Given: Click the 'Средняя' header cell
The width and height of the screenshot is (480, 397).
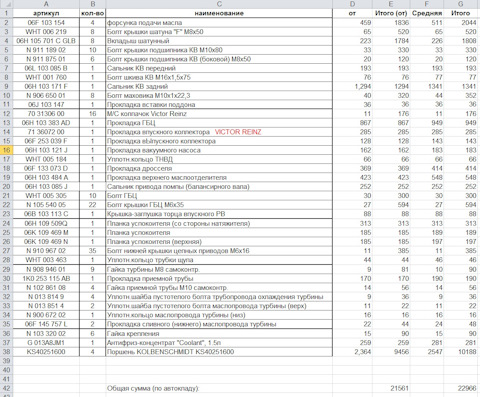Looking at the screenshot, I should click(x=427, y=13).
